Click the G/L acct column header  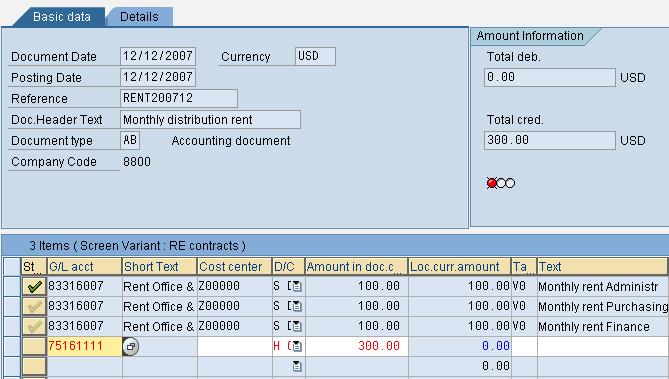tap(84, 267)
